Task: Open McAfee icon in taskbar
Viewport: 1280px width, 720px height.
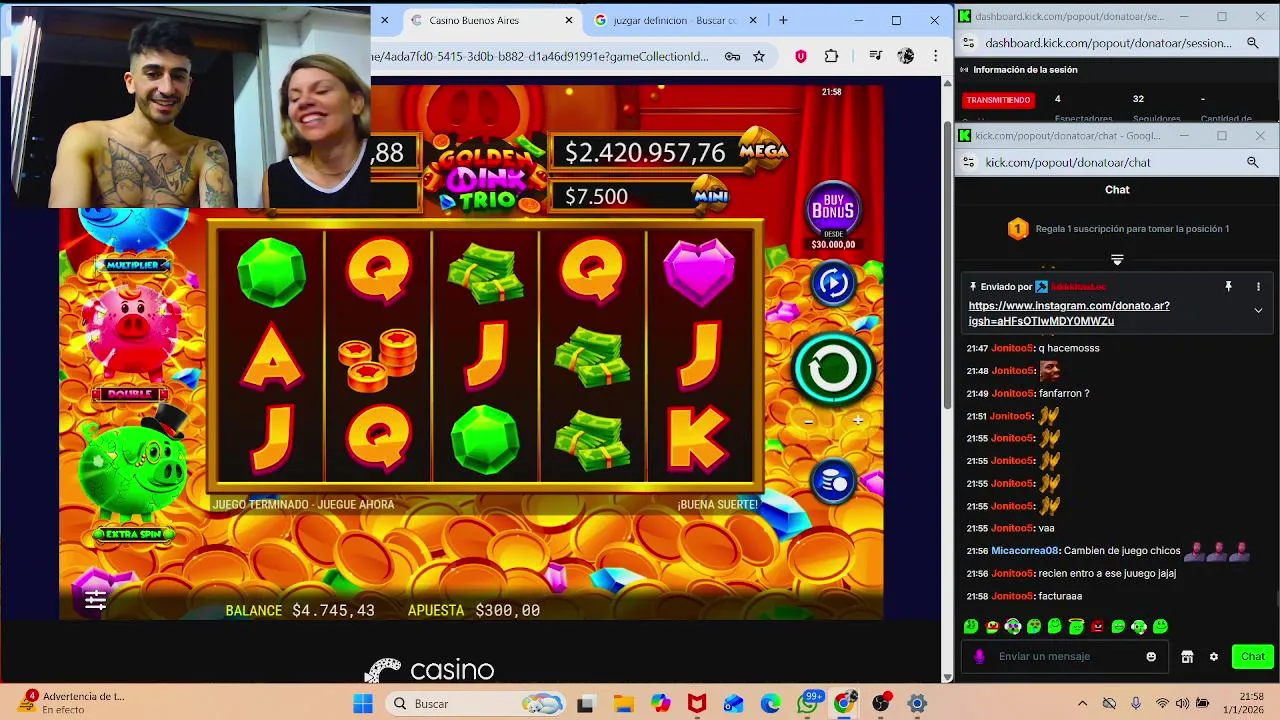Action: point(697,704)
